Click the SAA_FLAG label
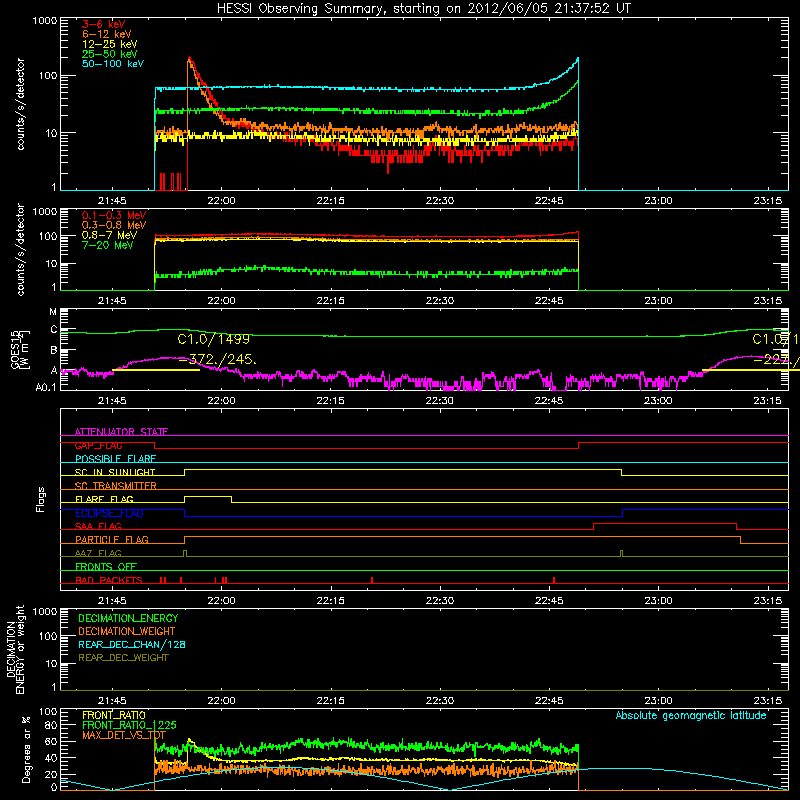This screenshot has width=800, height=800. (98, 526)
